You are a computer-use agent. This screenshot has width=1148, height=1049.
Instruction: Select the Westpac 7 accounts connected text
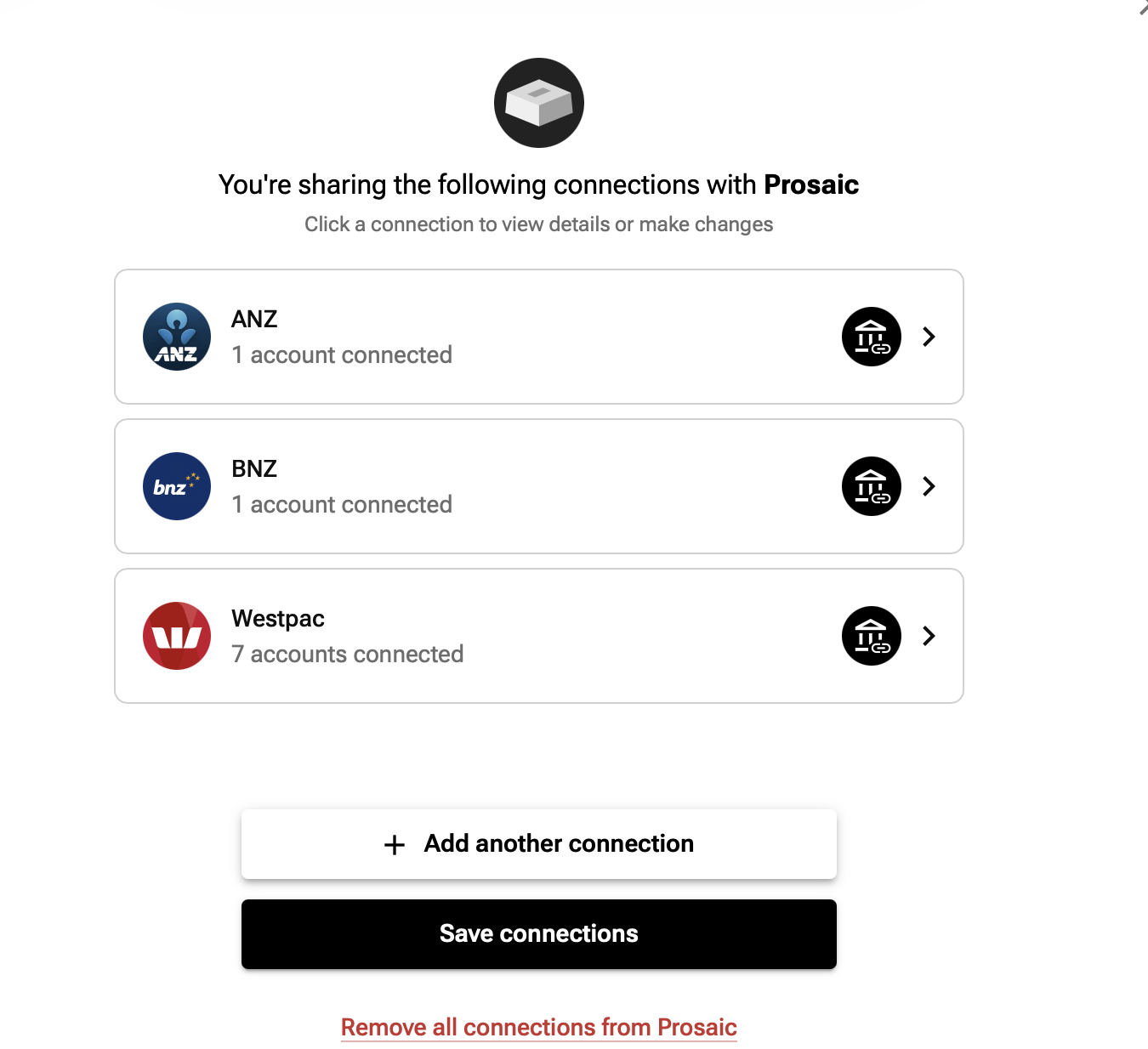pos(348,654)
